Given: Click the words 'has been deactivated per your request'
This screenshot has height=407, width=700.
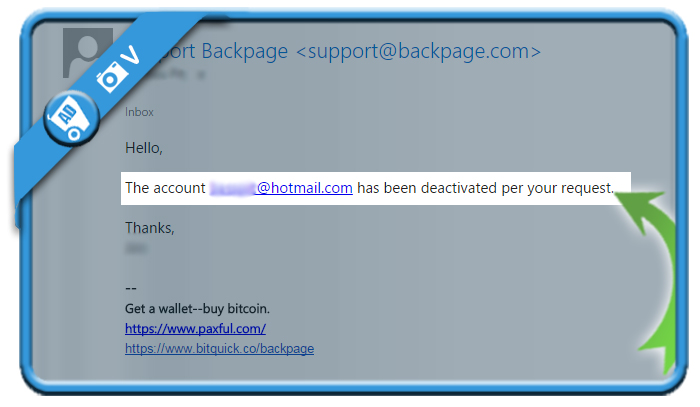Looking at the screenshot, I should 486,188.
